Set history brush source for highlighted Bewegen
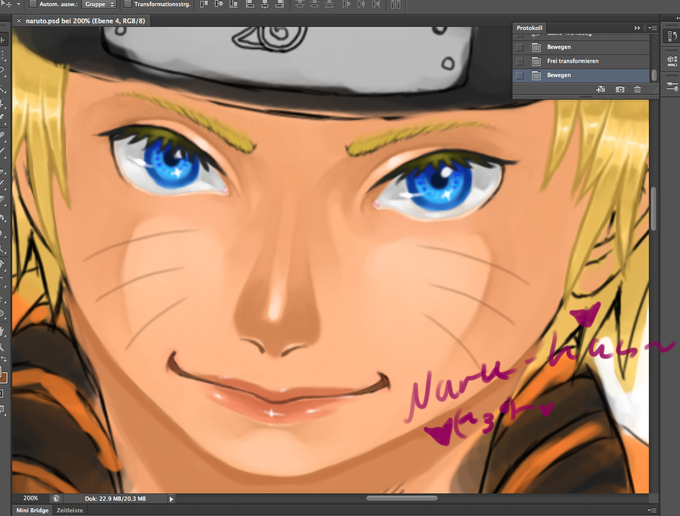 coord(520,75)
